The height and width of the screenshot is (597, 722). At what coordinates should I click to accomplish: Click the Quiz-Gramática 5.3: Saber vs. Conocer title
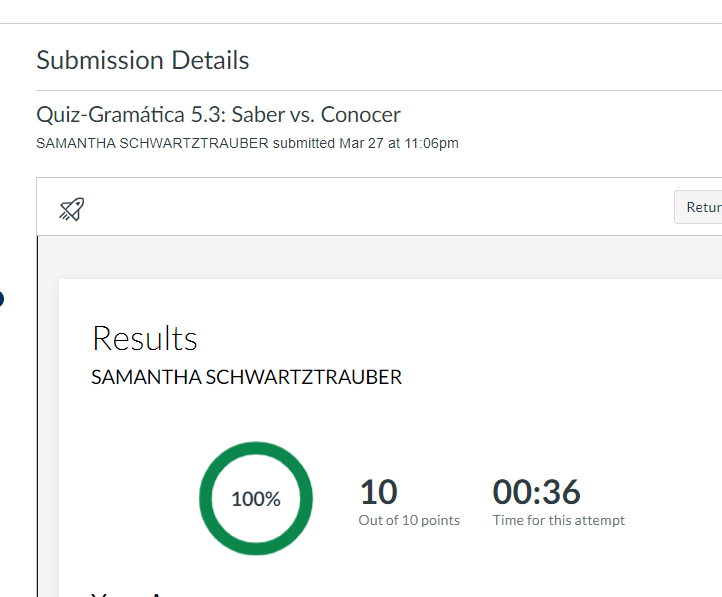coord(218,115)
